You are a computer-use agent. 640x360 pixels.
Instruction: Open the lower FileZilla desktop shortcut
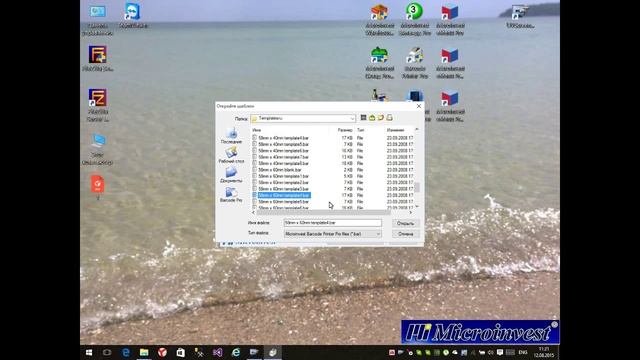(x=98, y=104)
